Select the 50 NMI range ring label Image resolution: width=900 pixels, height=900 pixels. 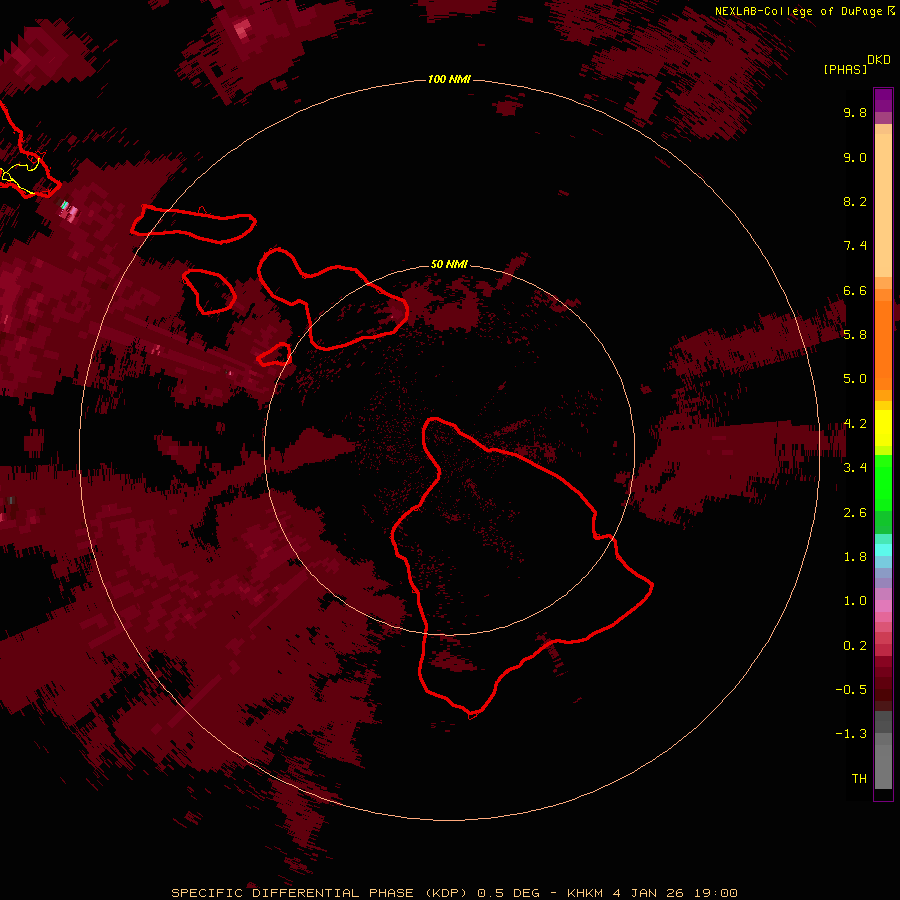point(449,264)
